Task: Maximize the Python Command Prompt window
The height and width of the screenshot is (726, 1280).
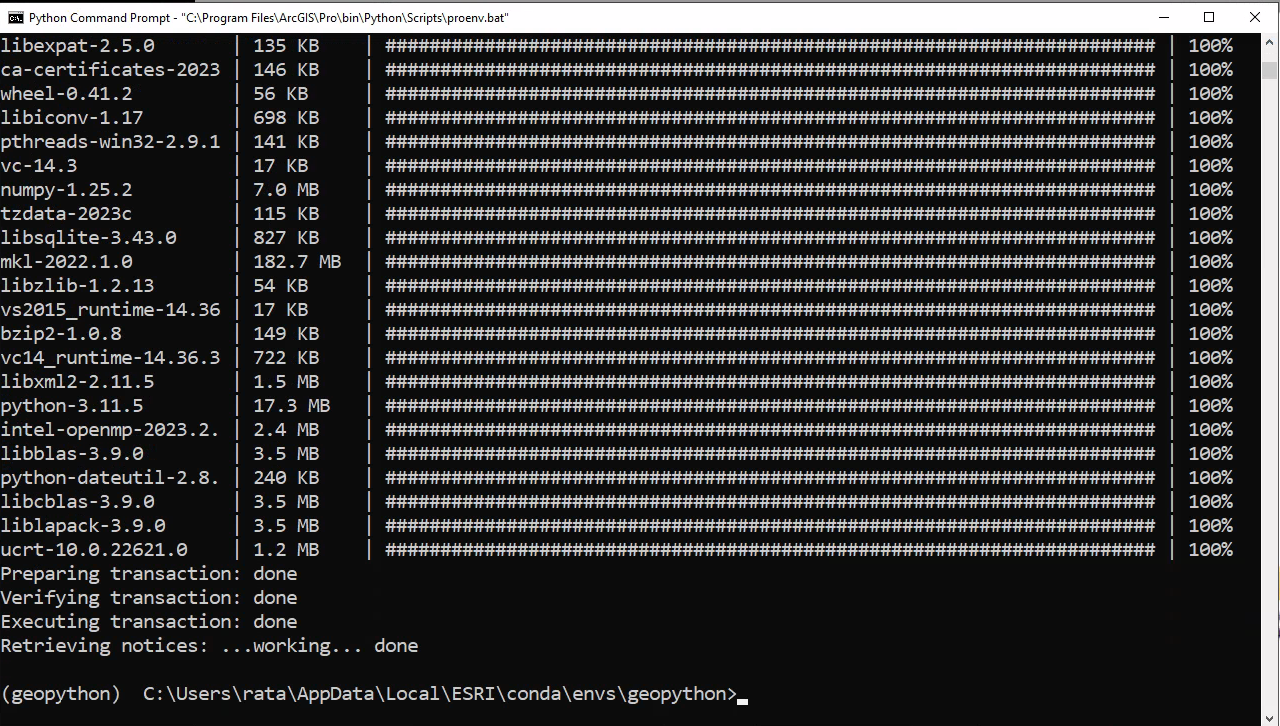Action: click(x=1209, y=17)
